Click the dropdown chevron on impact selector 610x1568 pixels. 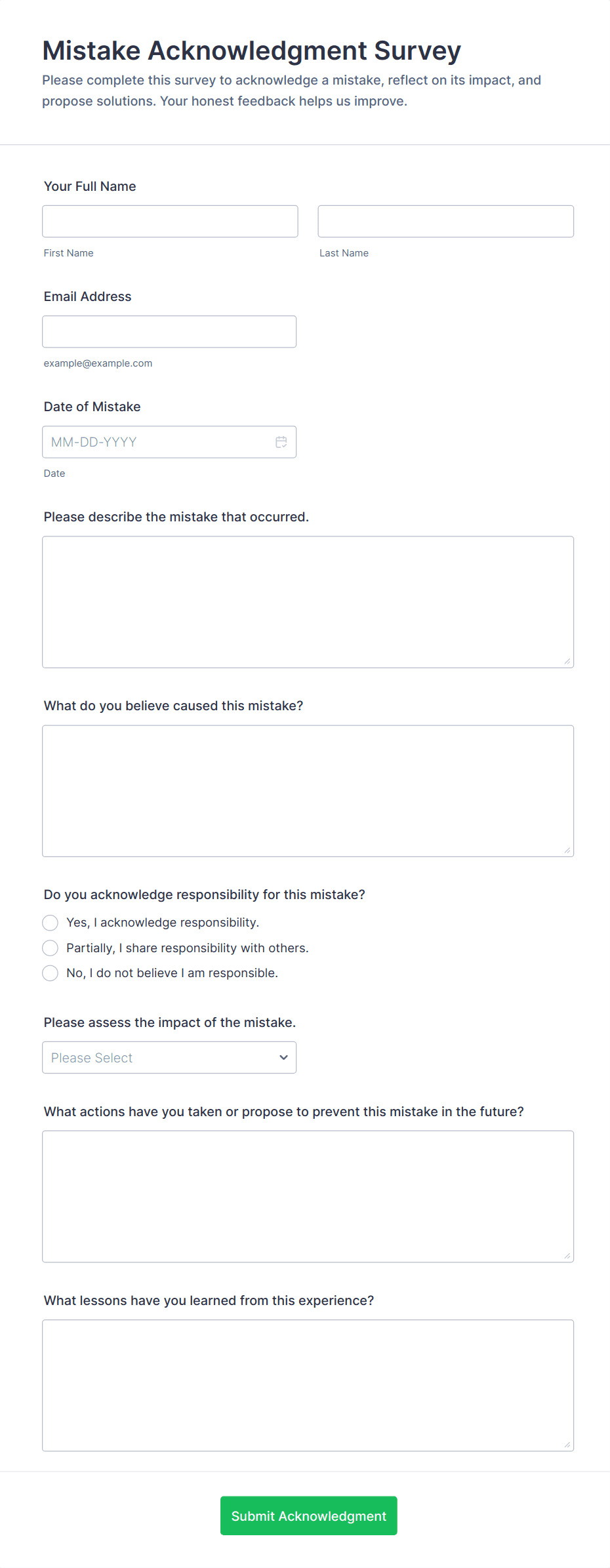(x=283, y=1057)
